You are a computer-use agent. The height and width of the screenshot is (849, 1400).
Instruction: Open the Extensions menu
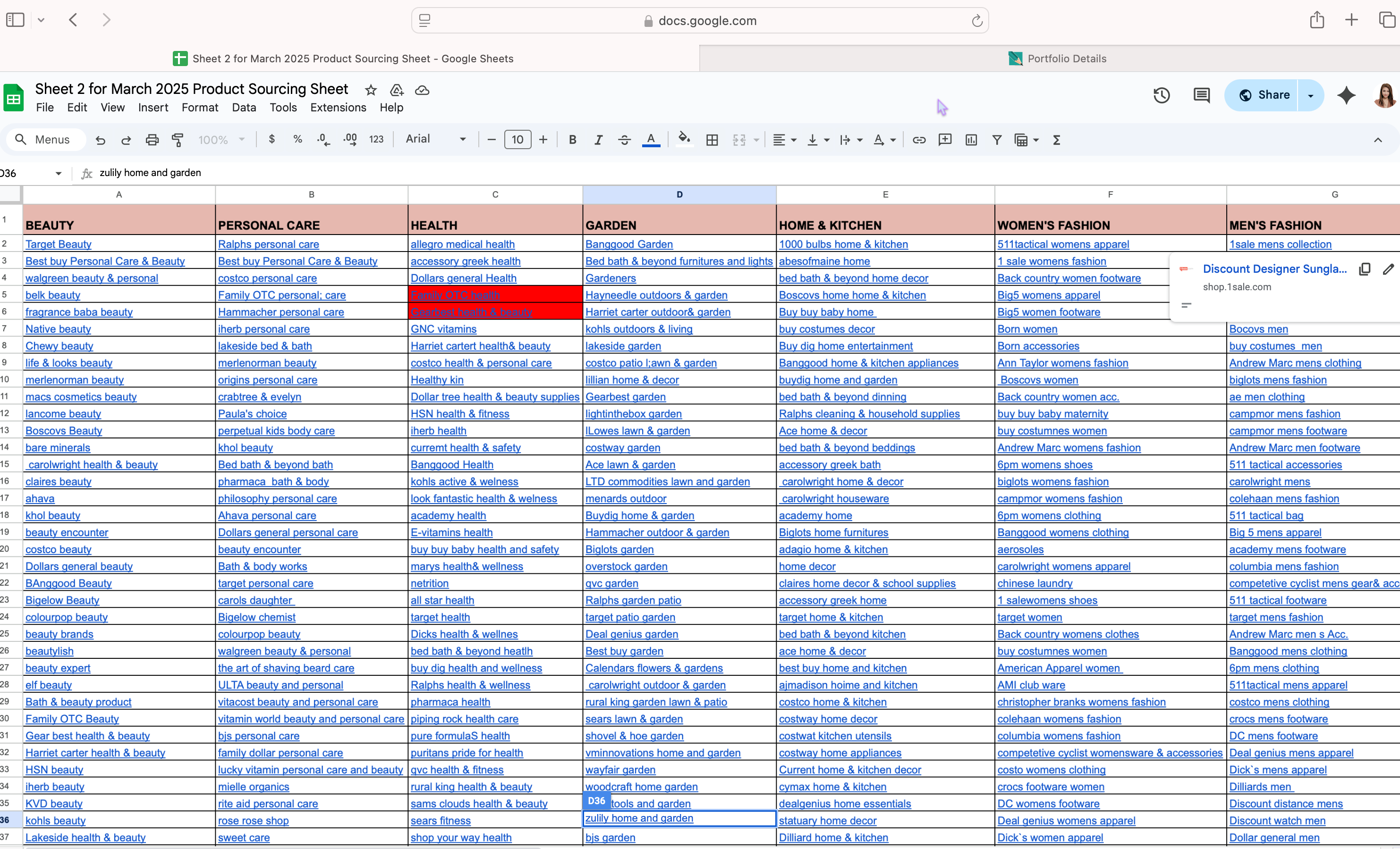tap(338, 107)
